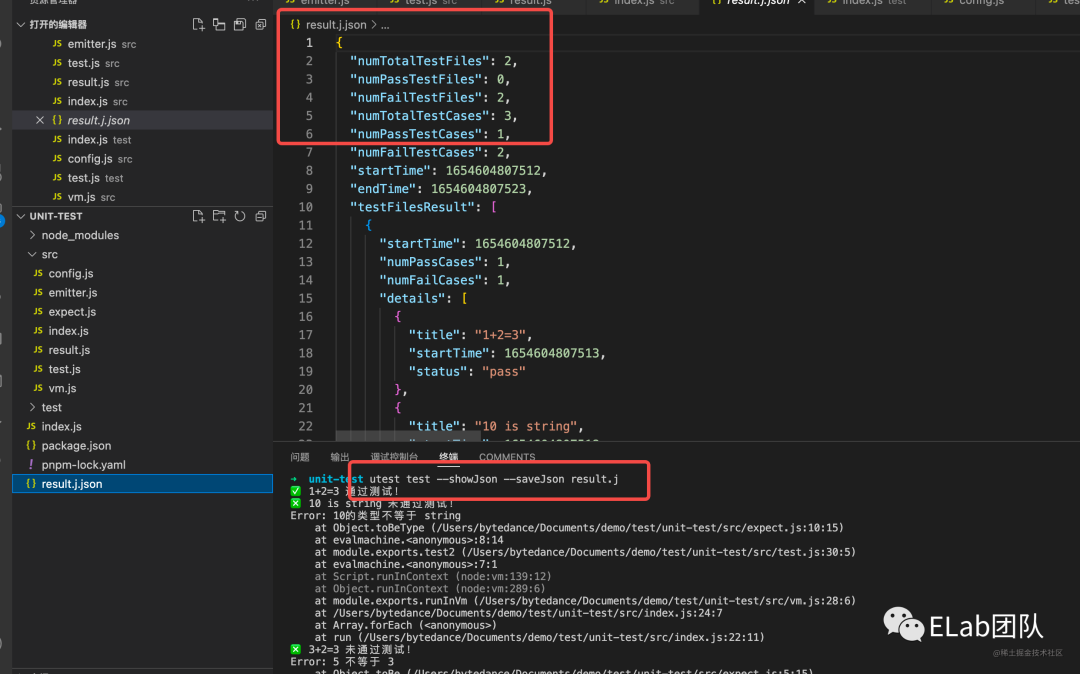This screenshot has width=1080, height=674.
Task: Click the "10 is string" title value in editor
Action: pos(526,426)
